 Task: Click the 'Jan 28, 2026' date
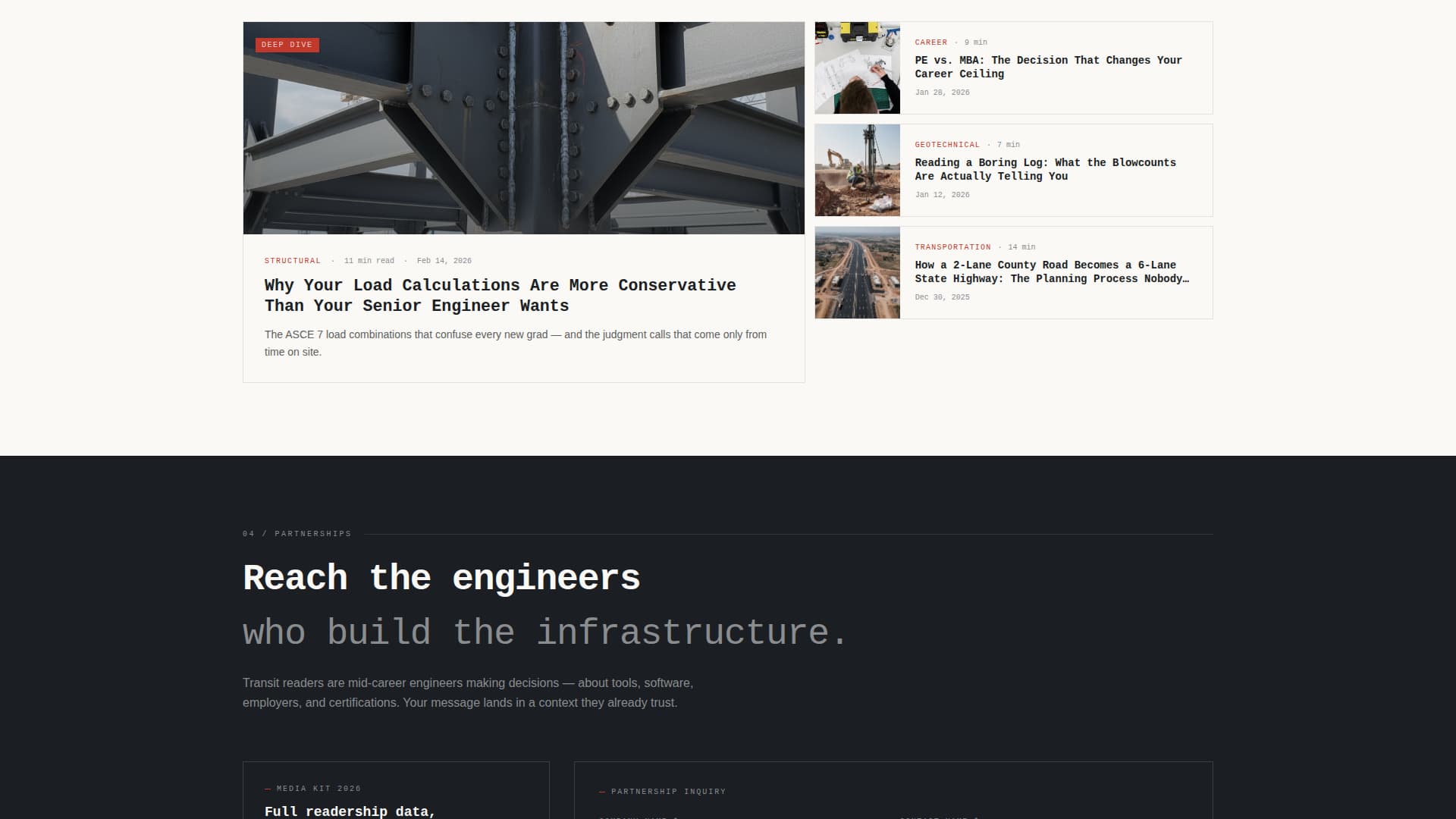point(942,93)
